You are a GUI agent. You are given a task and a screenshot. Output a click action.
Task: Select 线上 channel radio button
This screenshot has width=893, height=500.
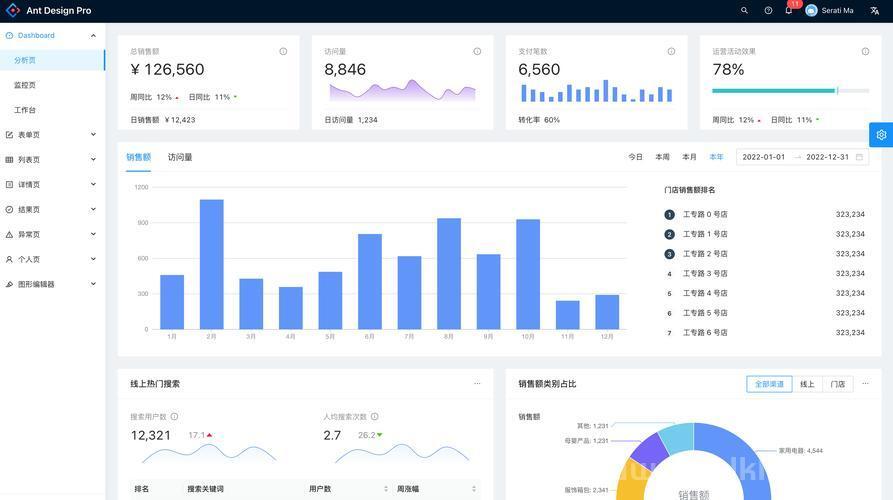click(807, 384)
